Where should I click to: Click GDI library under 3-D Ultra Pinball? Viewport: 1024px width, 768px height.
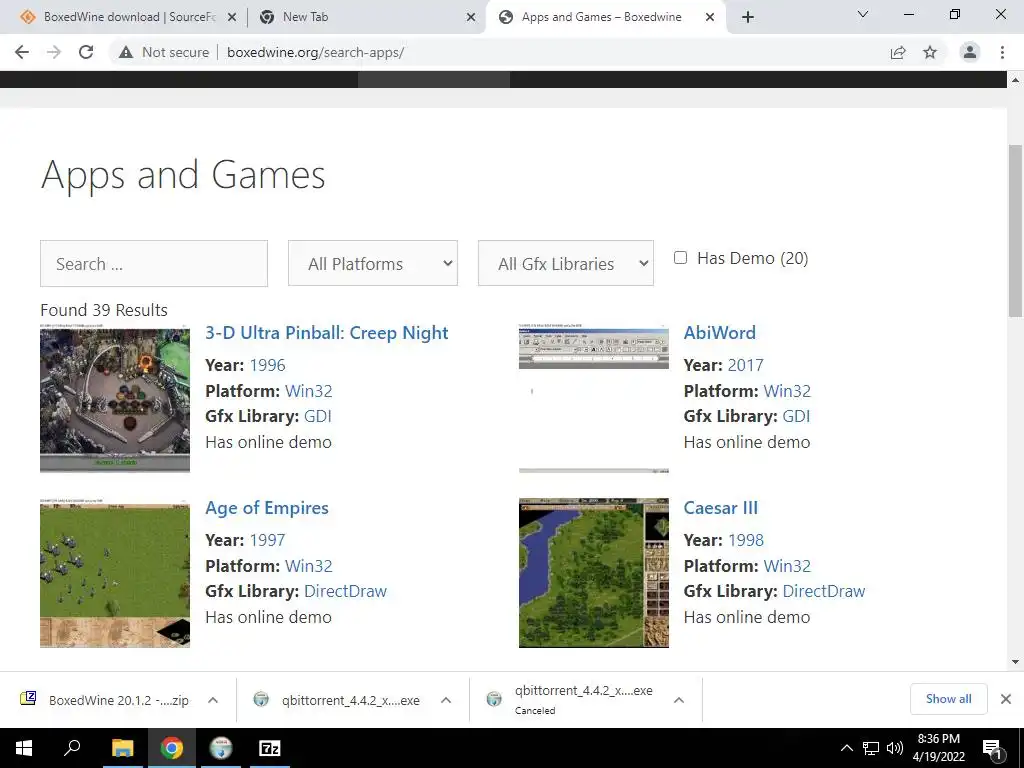(318, 417)
